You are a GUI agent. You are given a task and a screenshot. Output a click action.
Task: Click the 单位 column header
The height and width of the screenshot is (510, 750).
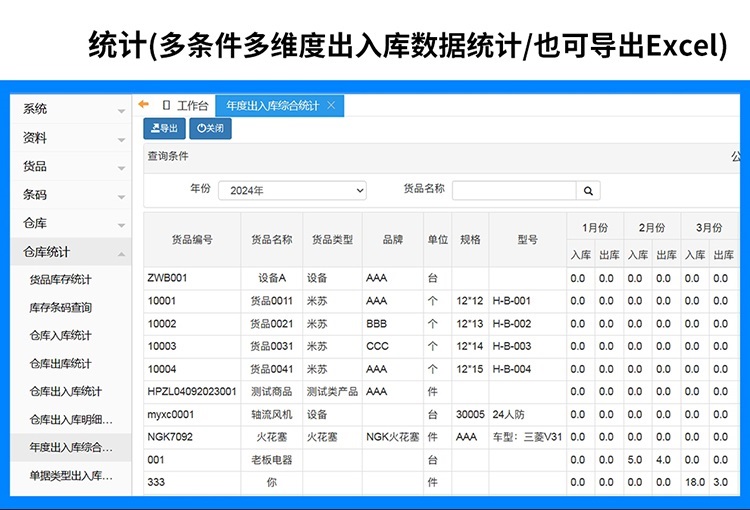438,240
